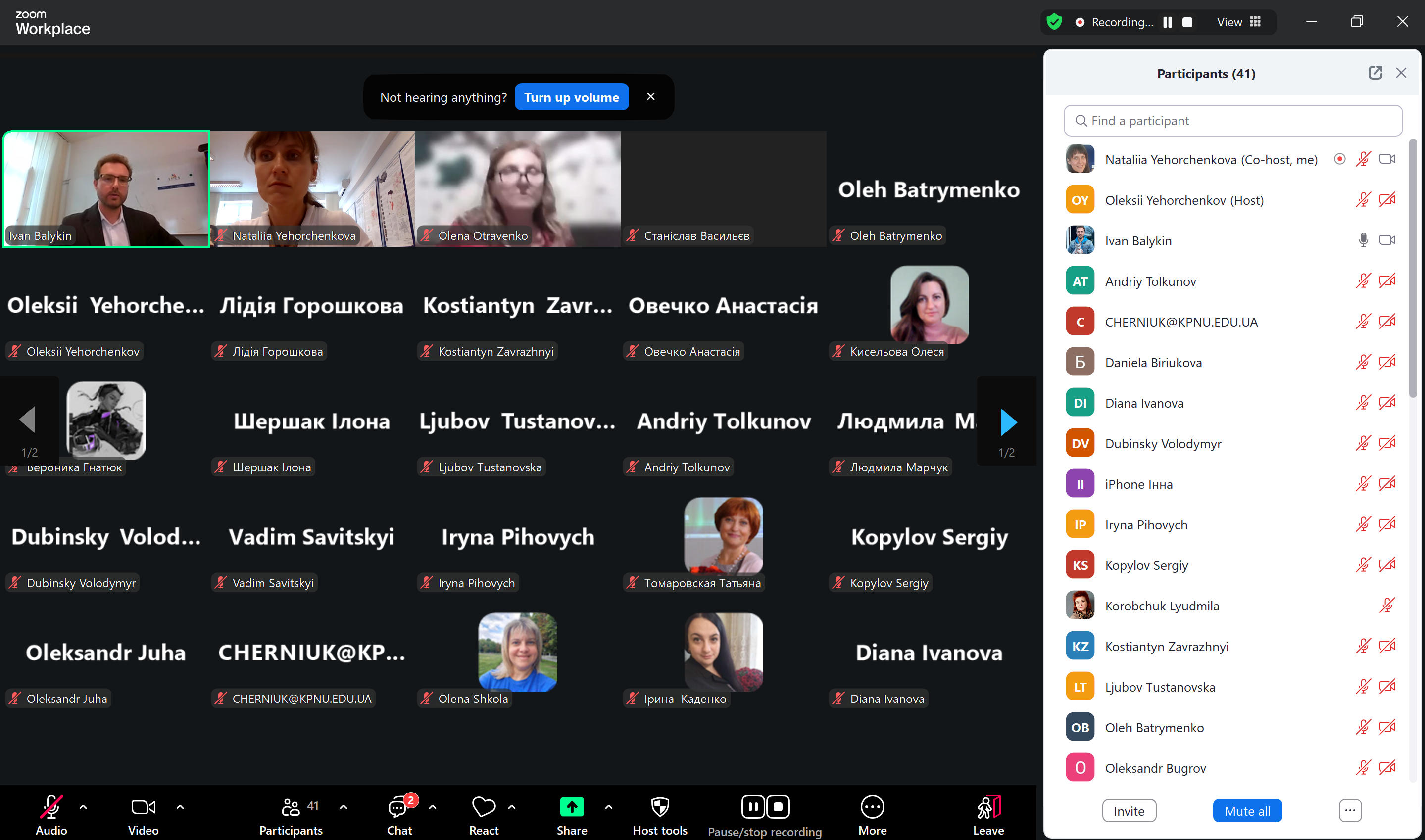Click the Leave meeting icon
1425x840 pixels.
pos(988,808)
